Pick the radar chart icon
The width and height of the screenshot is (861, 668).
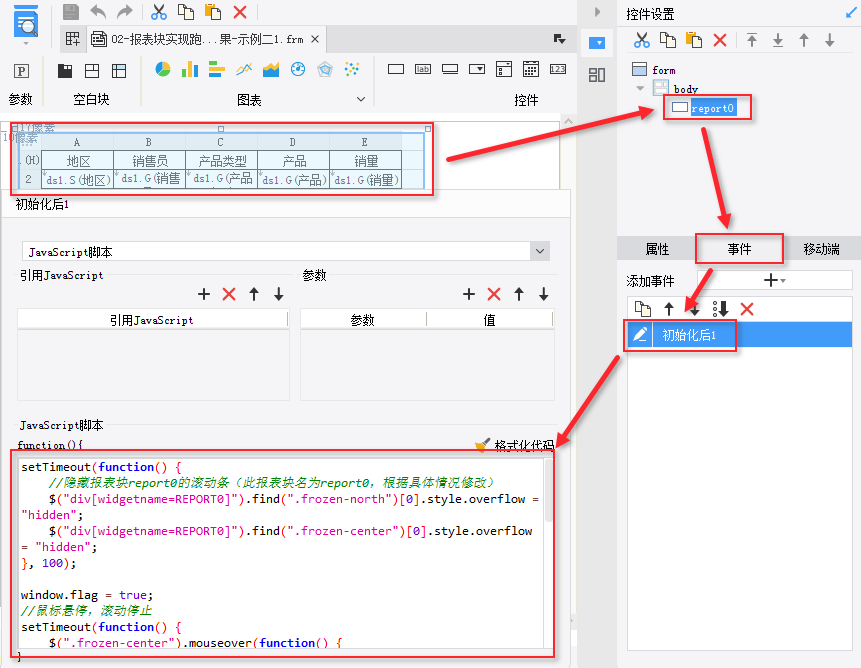coord(324,70)
